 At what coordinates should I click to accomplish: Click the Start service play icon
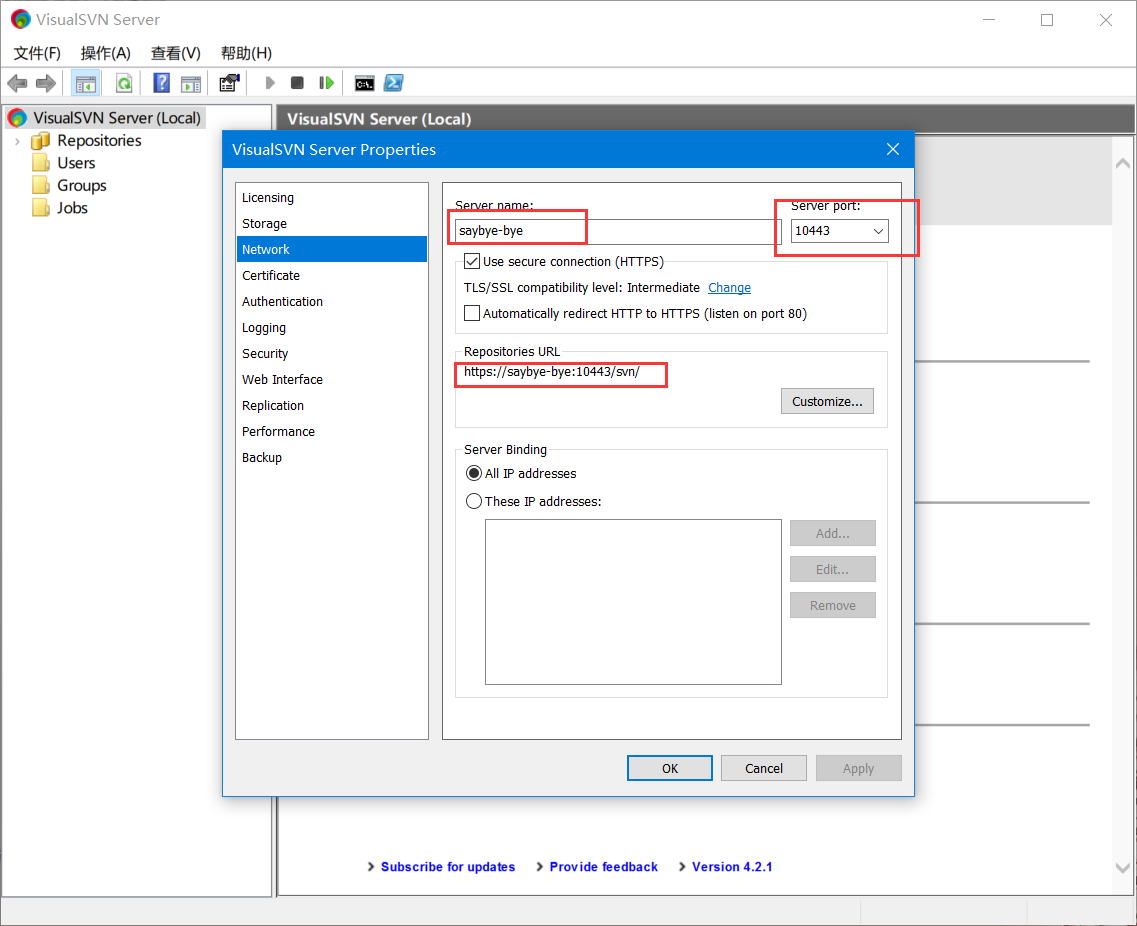[x=270, y=83]
